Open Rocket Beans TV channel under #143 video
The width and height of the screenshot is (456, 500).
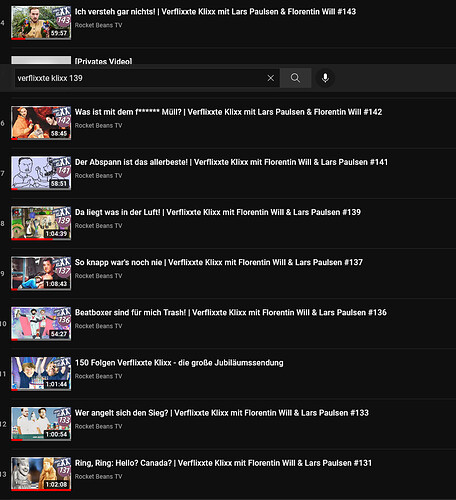click(98, 25)
